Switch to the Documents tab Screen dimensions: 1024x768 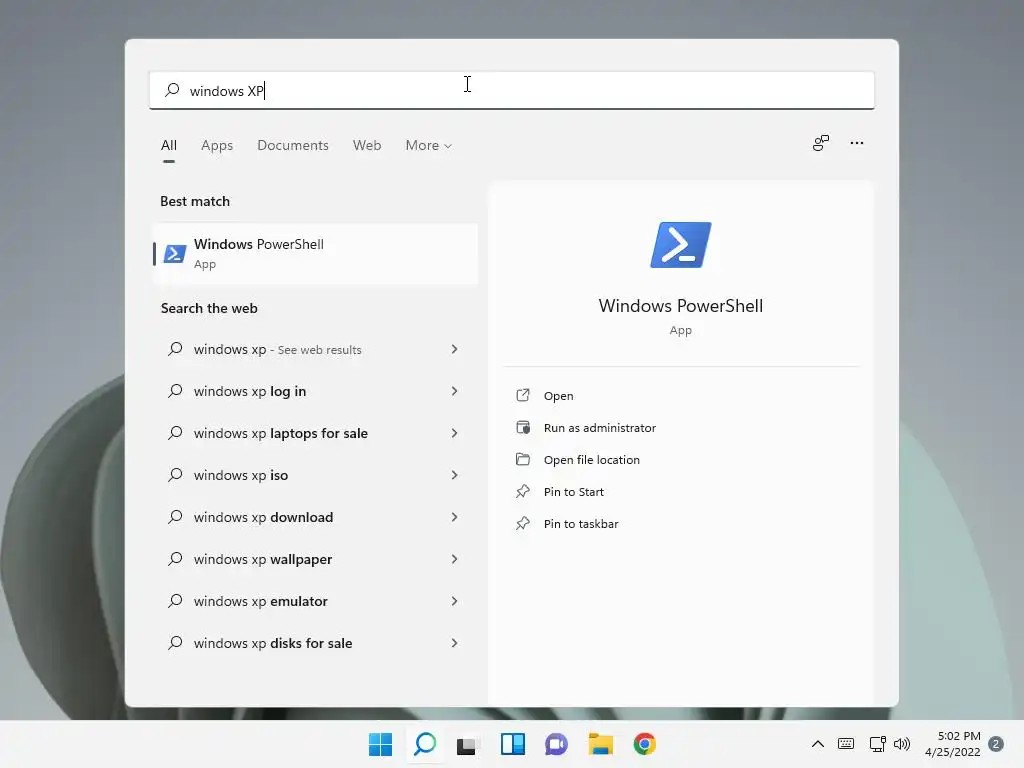(293, 145)
